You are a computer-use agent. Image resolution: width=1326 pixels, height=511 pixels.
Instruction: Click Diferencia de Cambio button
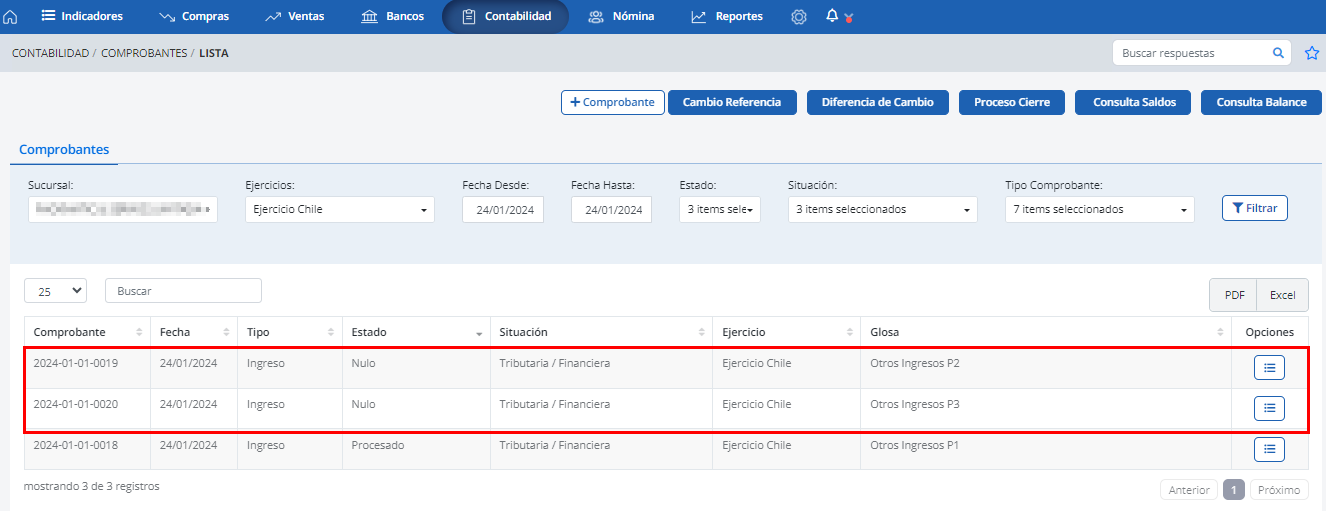click(877, 102)
